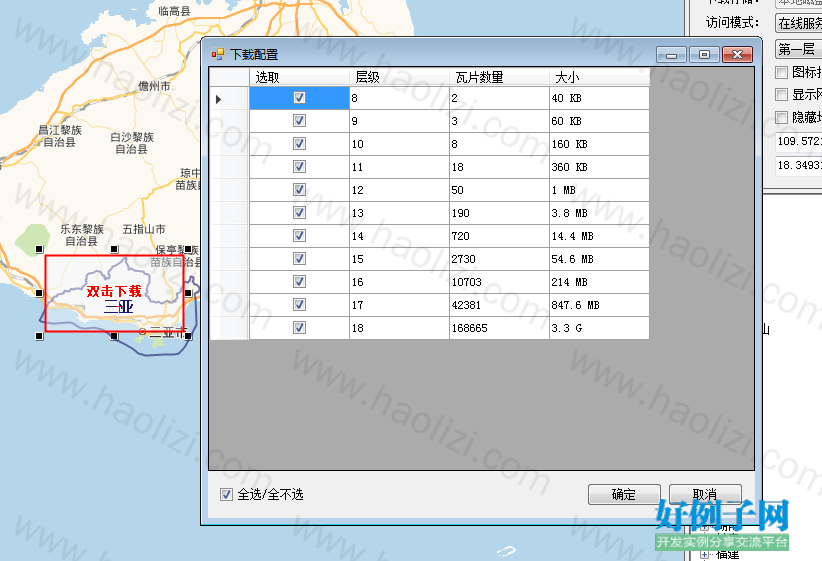Click 五指山市 label on the map
Viewport: 822px width, 561px height.
click(x=144, y=229)
